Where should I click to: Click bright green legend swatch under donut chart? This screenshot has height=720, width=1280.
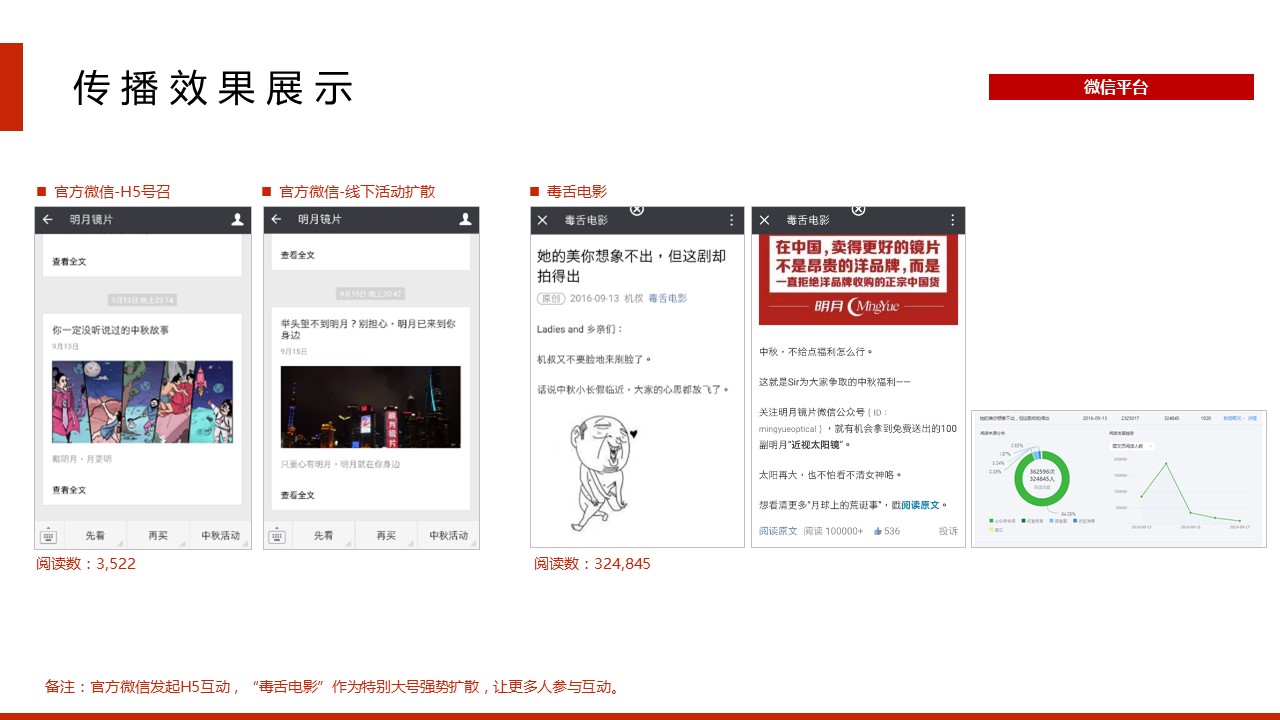[x=991, y=521]
